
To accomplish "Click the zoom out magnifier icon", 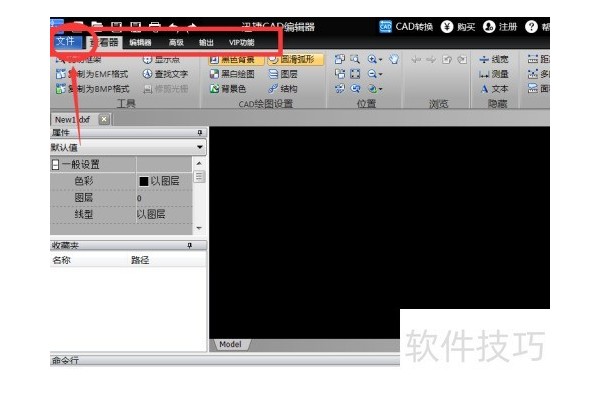I will pos(372,74).
